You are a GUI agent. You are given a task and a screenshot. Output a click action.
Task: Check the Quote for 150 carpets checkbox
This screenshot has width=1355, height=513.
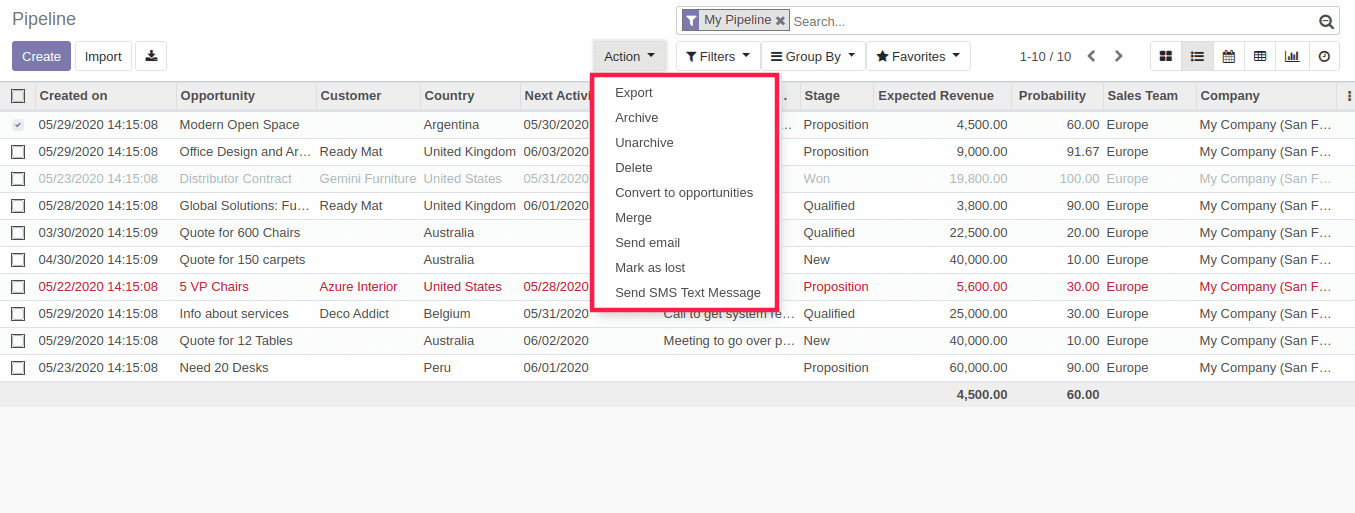pos(18,260)
